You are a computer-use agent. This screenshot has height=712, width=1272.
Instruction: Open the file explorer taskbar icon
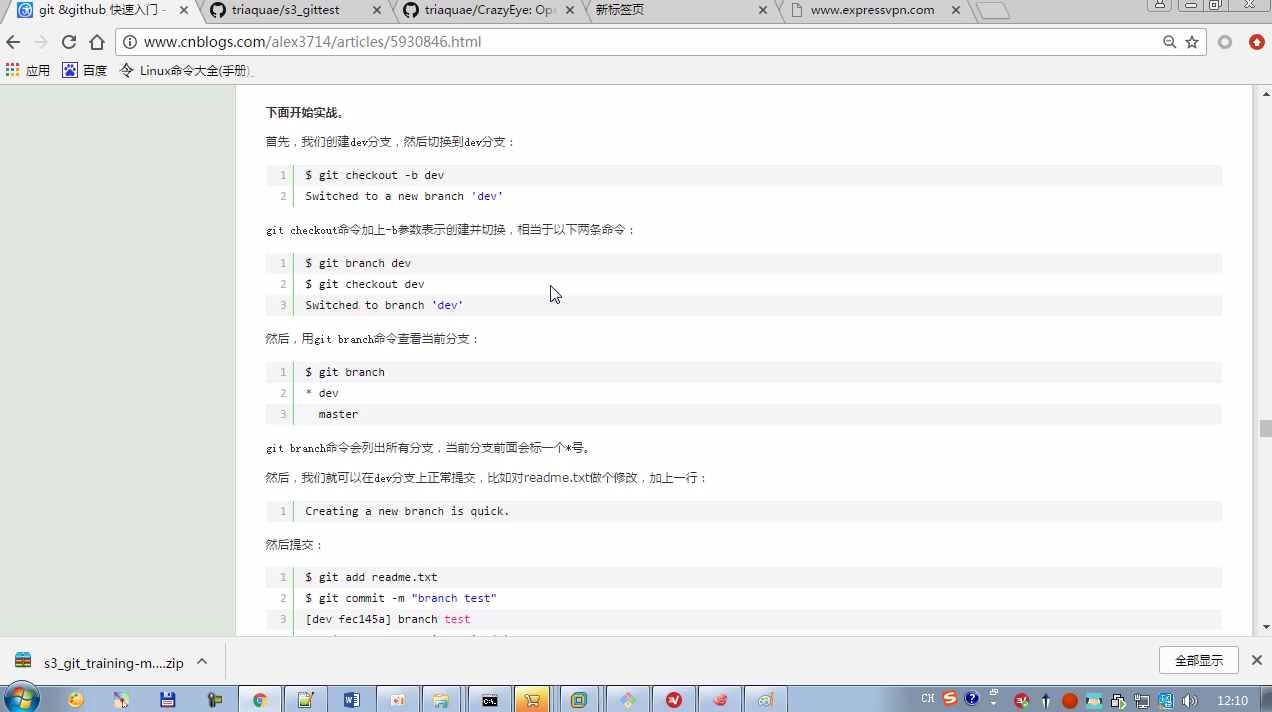443,700
